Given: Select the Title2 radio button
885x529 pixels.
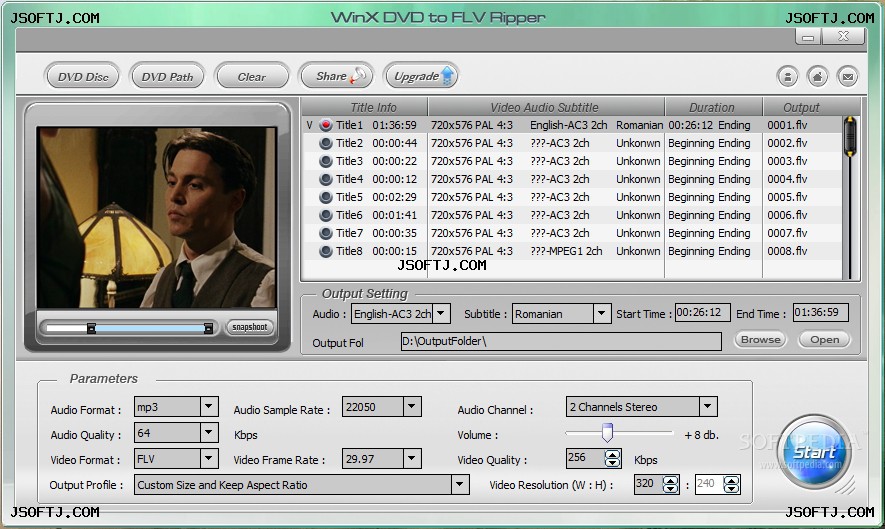Looking at the screenshot, I should [x=326, y=143].
